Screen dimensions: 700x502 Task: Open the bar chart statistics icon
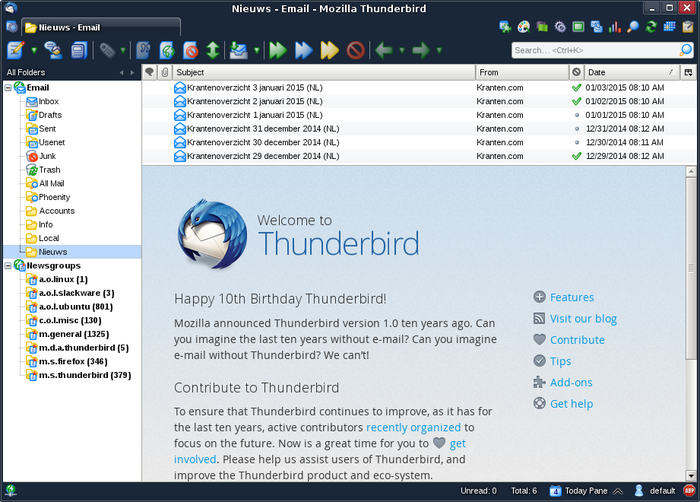tap(615, 27)
